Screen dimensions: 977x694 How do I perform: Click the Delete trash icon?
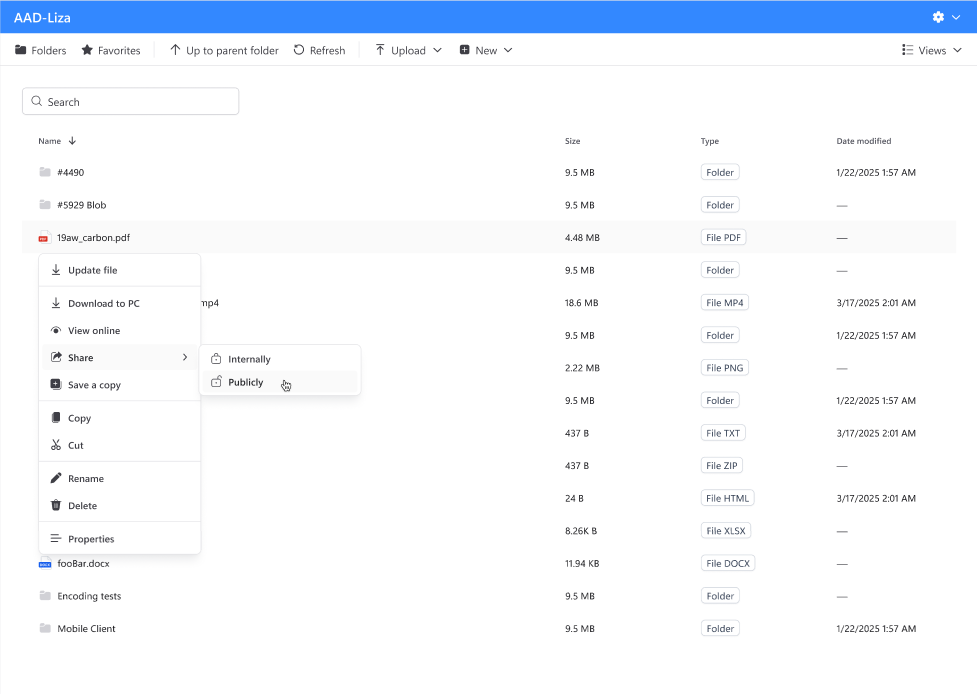click(x=54, y=505)
